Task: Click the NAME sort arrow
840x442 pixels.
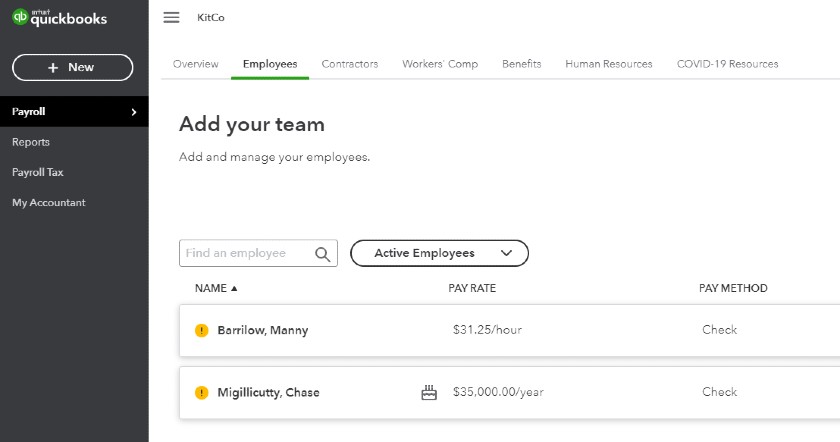Action: 234,288
